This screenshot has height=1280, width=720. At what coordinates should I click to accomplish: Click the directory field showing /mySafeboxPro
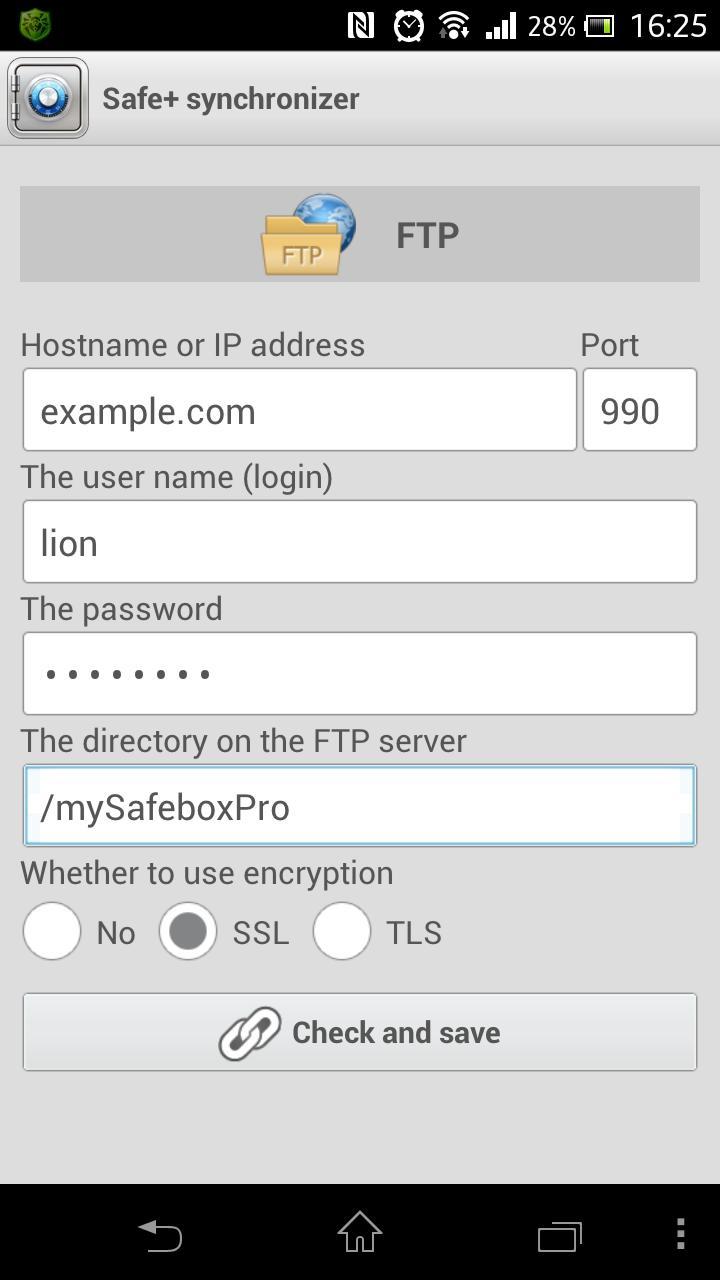360,805
